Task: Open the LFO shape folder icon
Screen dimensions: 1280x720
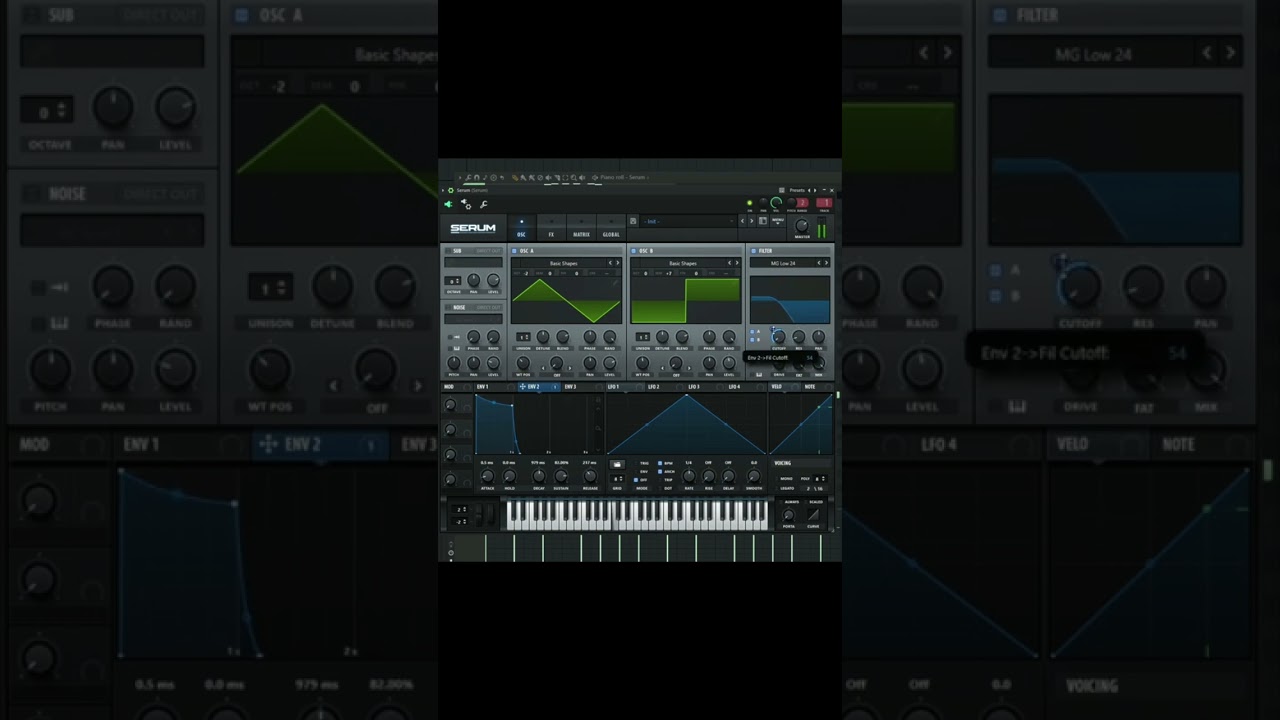Action: (x=617, y=464)
